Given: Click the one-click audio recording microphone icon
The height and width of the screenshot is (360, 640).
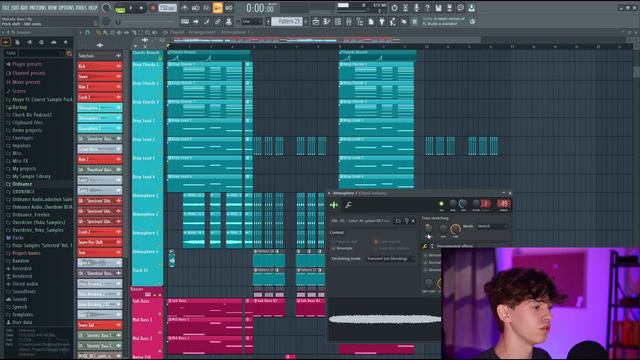Looking at the screenshot, I should pyautogui.click(x=416, y=8).
